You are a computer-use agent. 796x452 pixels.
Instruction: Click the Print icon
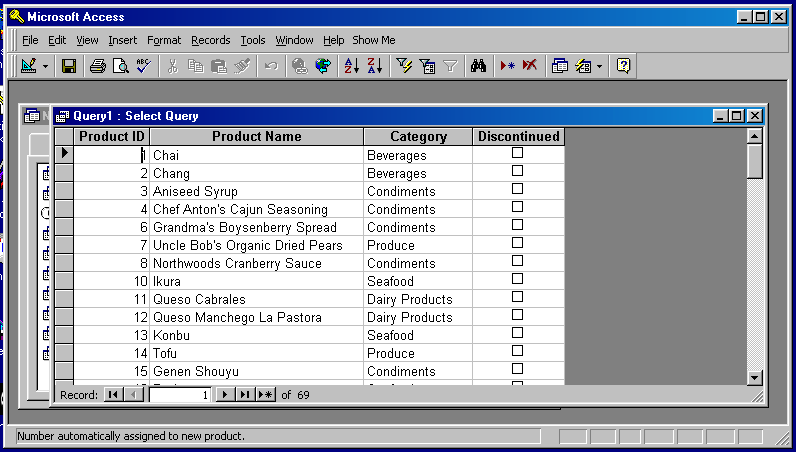click(97, 66)
